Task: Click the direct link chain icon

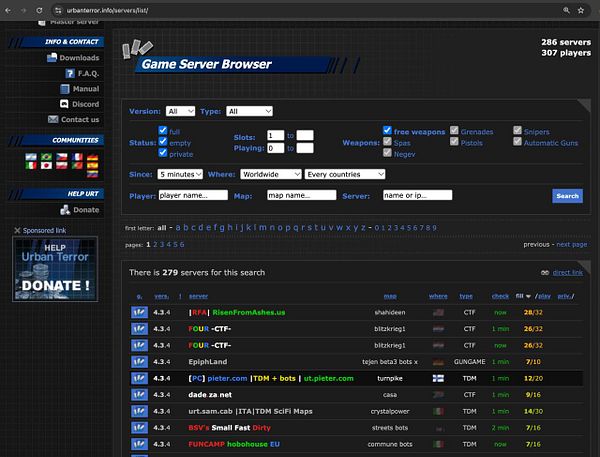Action: [x=545, y=273]
